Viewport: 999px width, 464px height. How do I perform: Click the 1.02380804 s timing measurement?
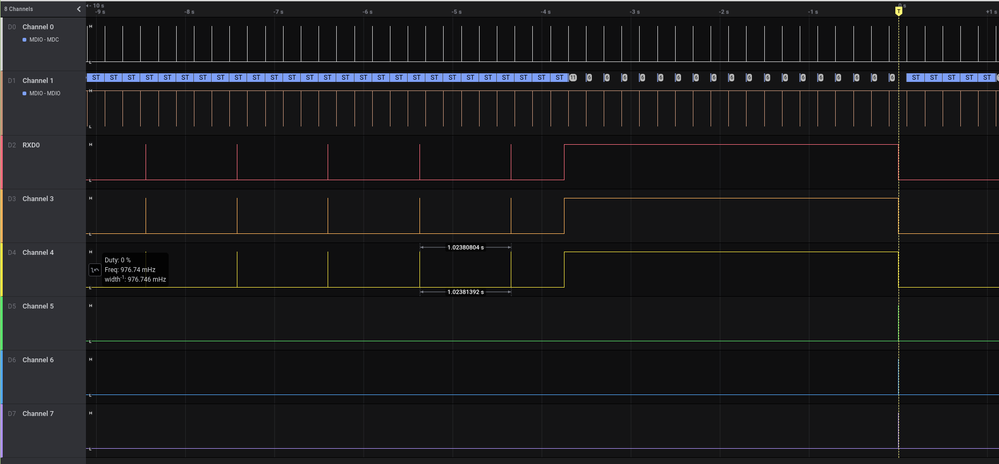point(465,247)
